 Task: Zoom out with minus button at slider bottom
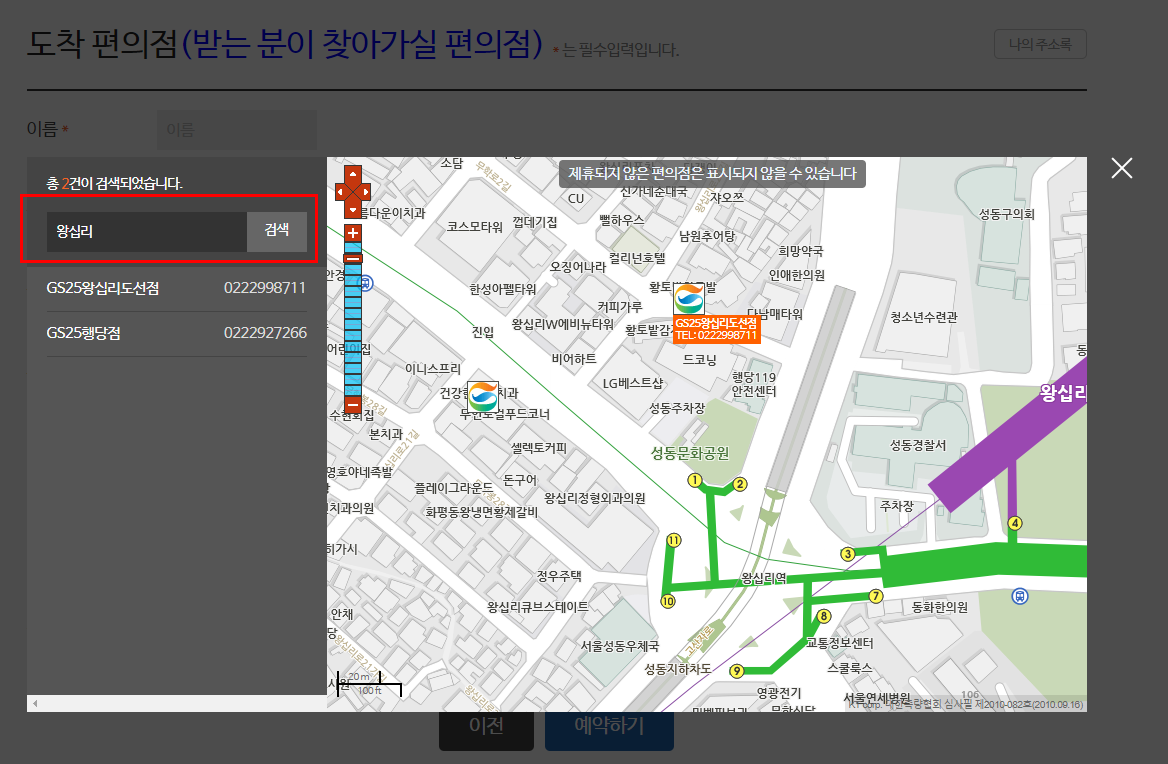pyautogui.click(x=353, y=406)
